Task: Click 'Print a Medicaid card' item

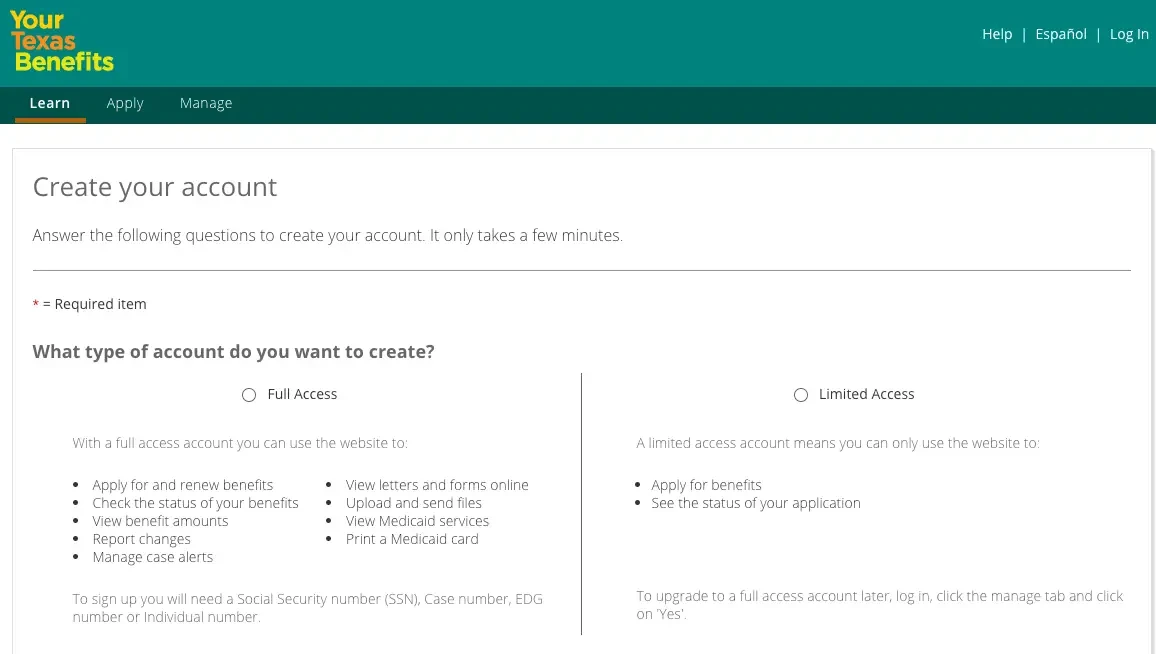Action: coord(412,539)
